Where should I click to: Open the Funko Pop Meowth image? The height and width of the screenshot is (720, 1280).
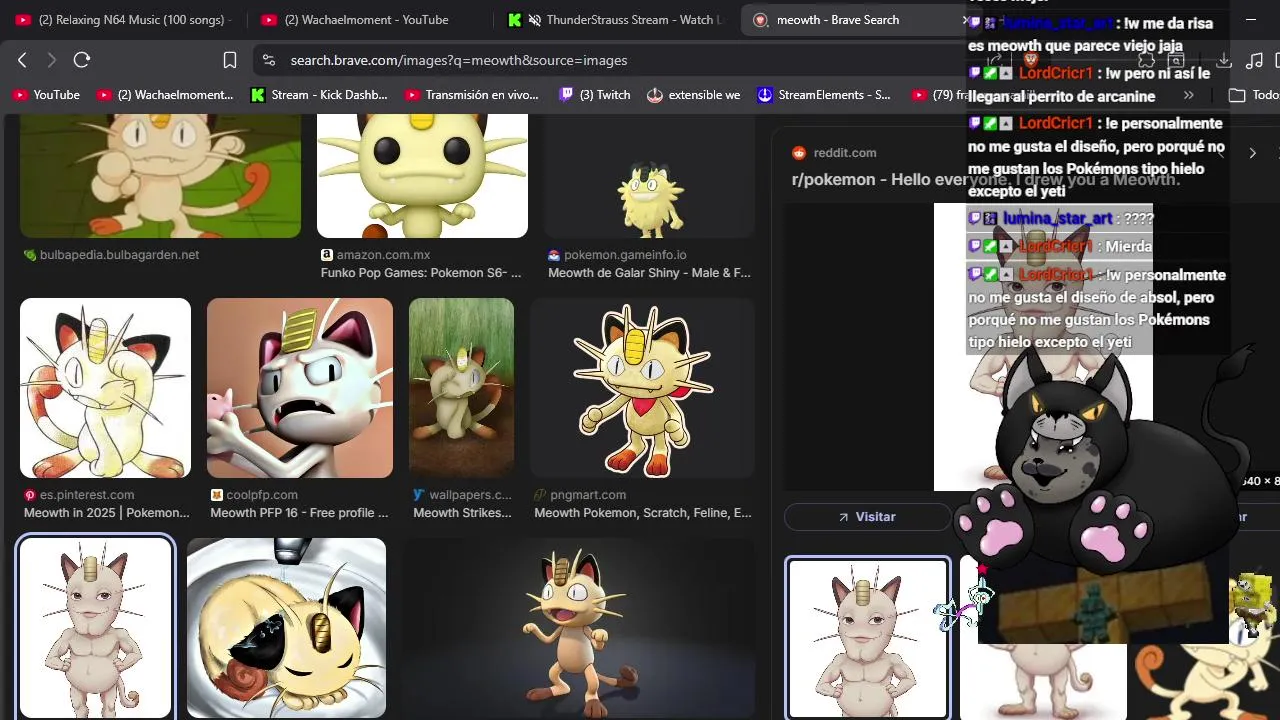coord(422,175)
